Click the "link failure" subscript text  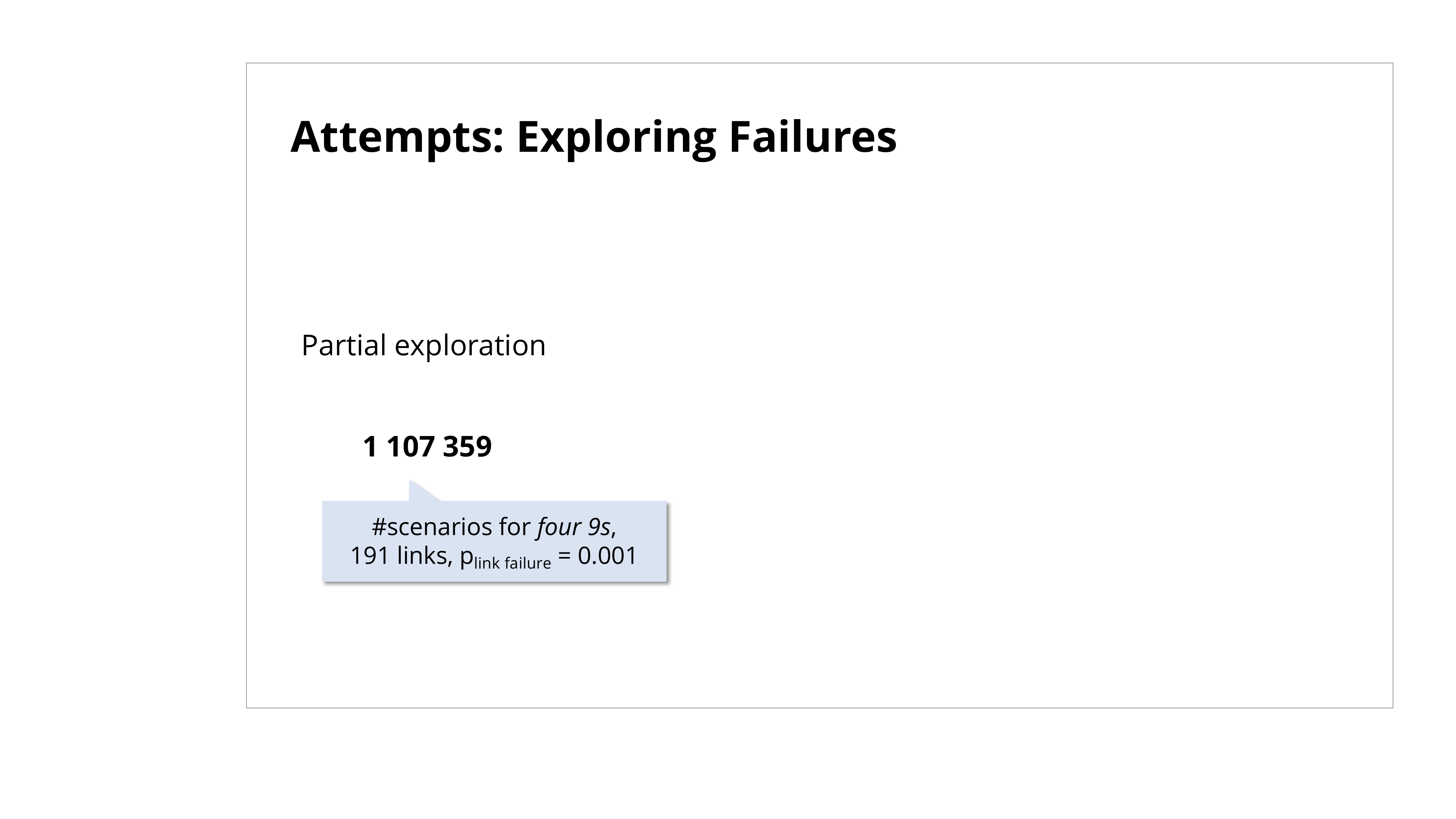click(x=512, y=563)
